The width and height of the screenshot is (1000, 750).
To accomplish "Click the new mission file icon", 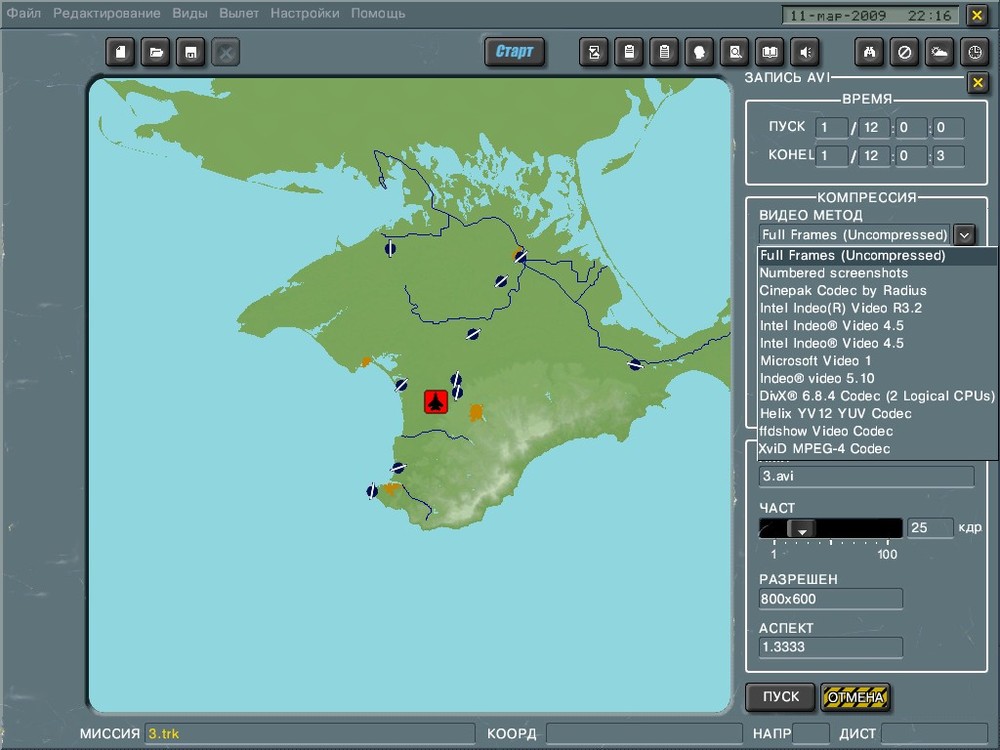I will [121, 52].
